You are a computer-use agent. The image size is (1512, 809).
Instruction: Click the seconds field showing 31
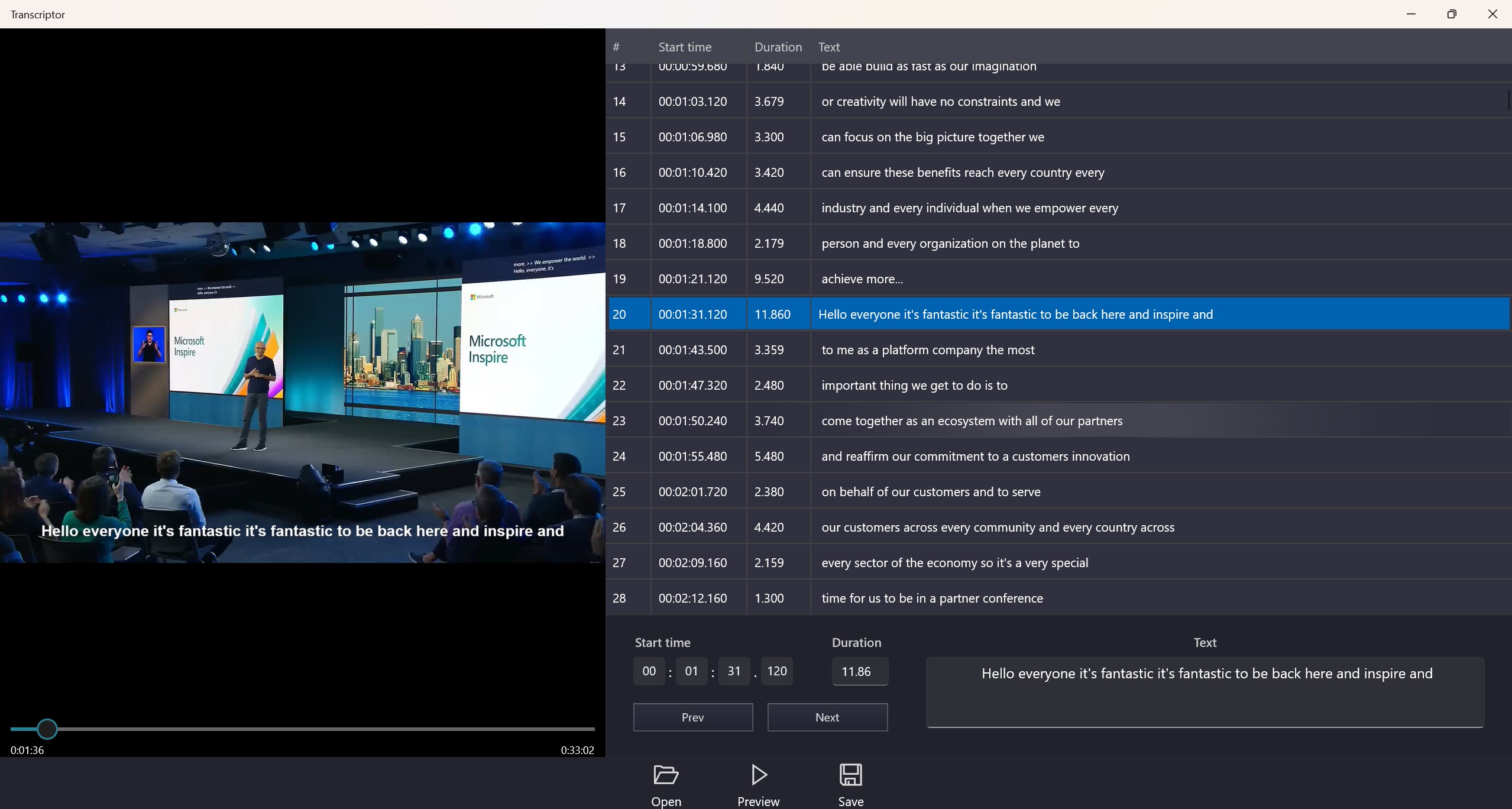(x=734, y=671)
